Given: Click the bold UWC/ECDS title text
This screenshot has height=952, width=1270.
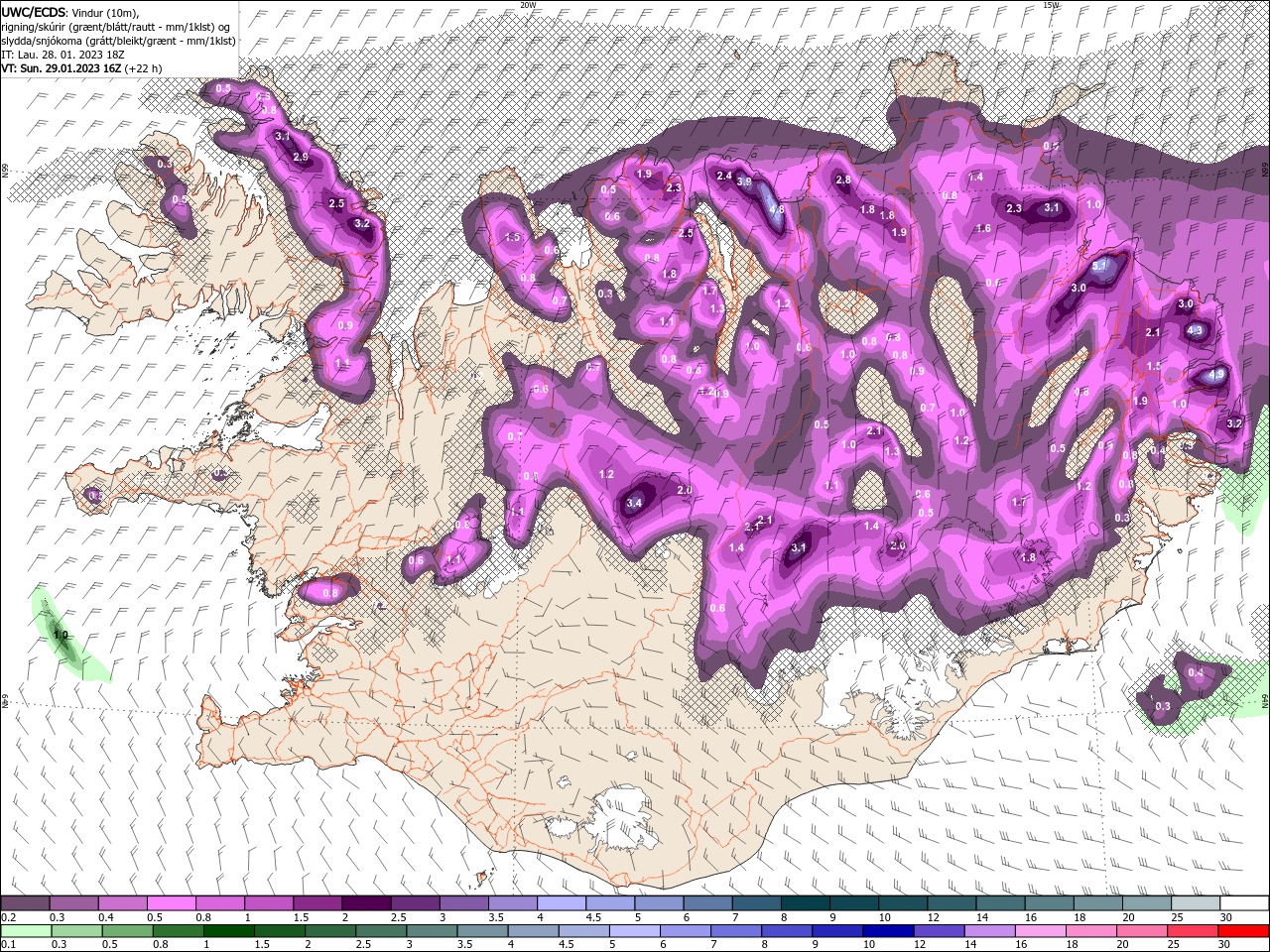Looking at the screenshot, I should coord(34,13).
